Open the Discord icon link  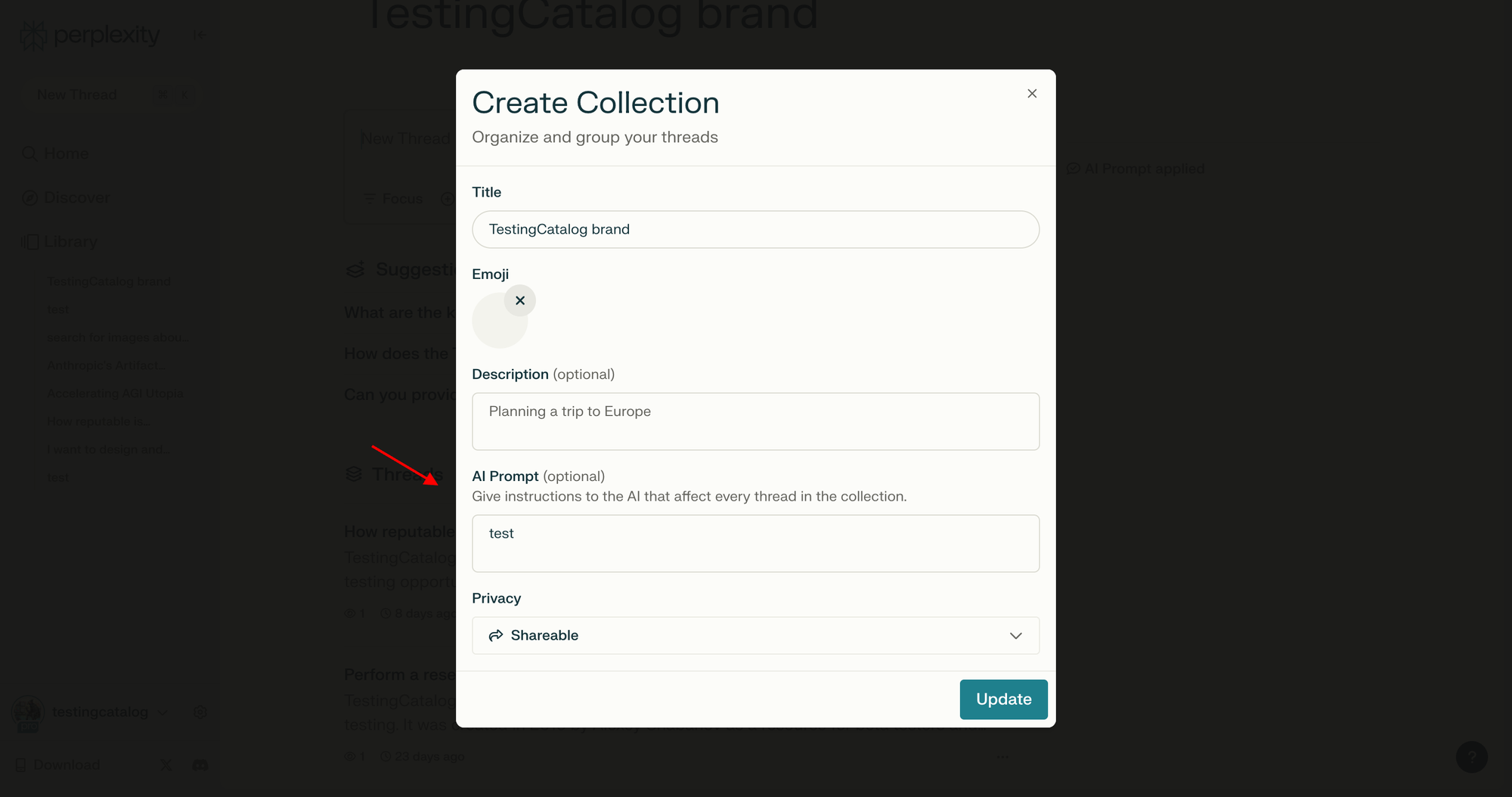[x=200, y=765]
